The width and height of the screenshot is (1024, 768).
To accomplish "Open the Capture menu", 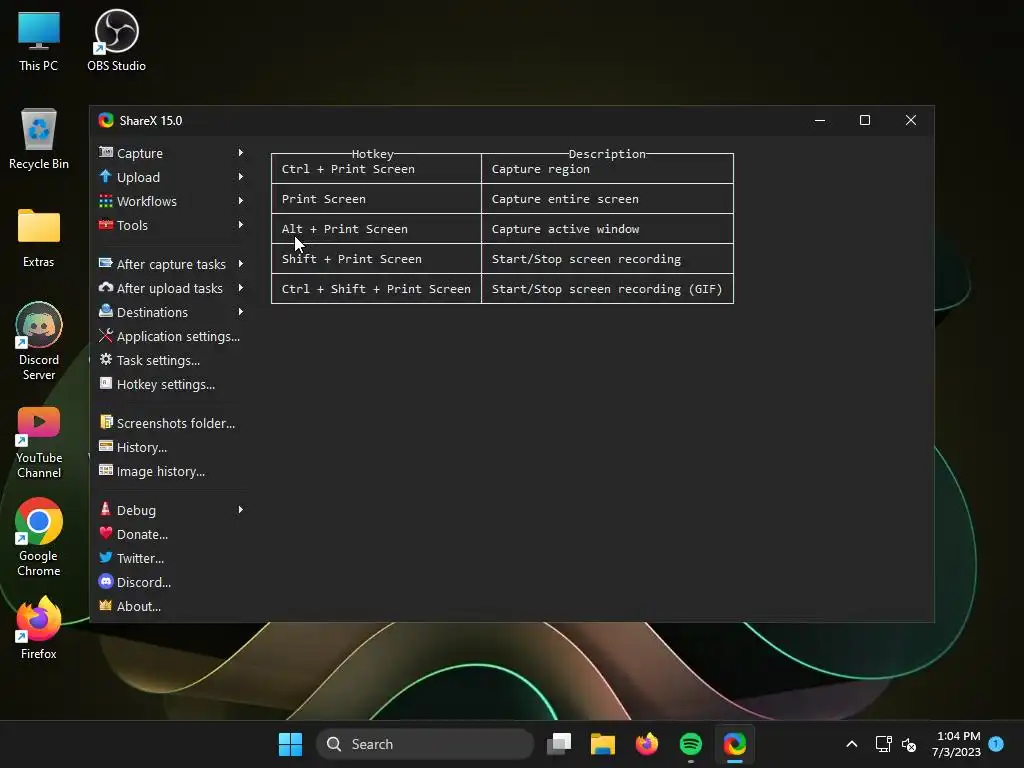I will tap(171, 153).
